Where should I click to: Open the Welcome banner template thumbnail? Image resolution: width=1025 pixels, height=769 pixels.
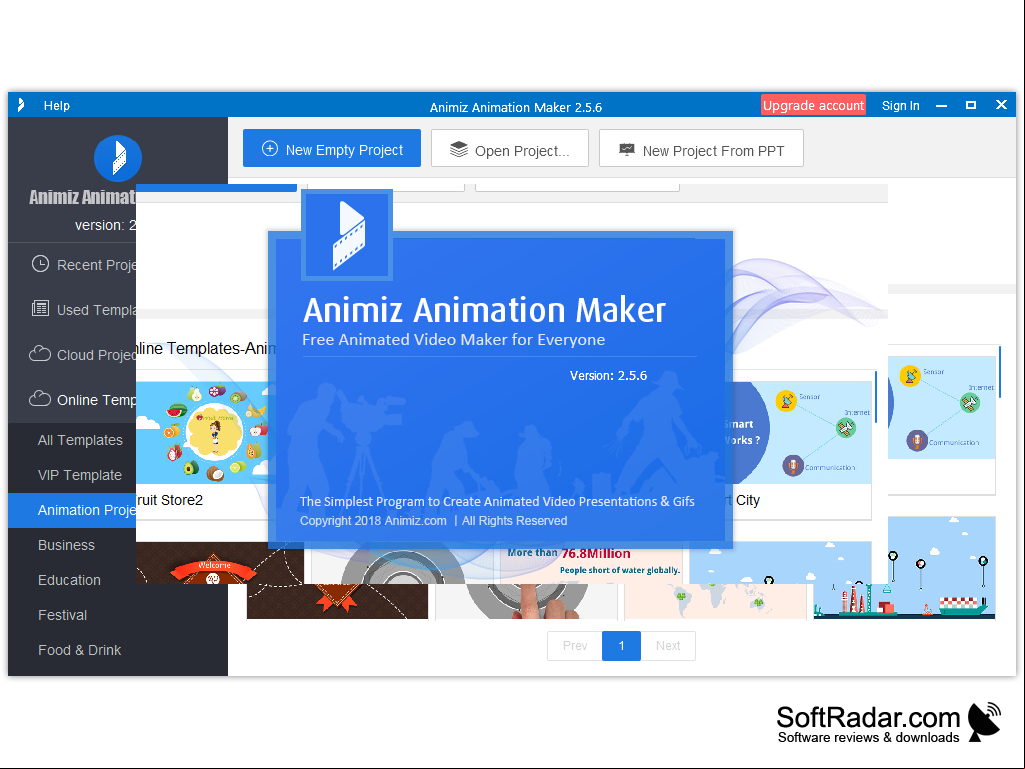pos(220,563)
